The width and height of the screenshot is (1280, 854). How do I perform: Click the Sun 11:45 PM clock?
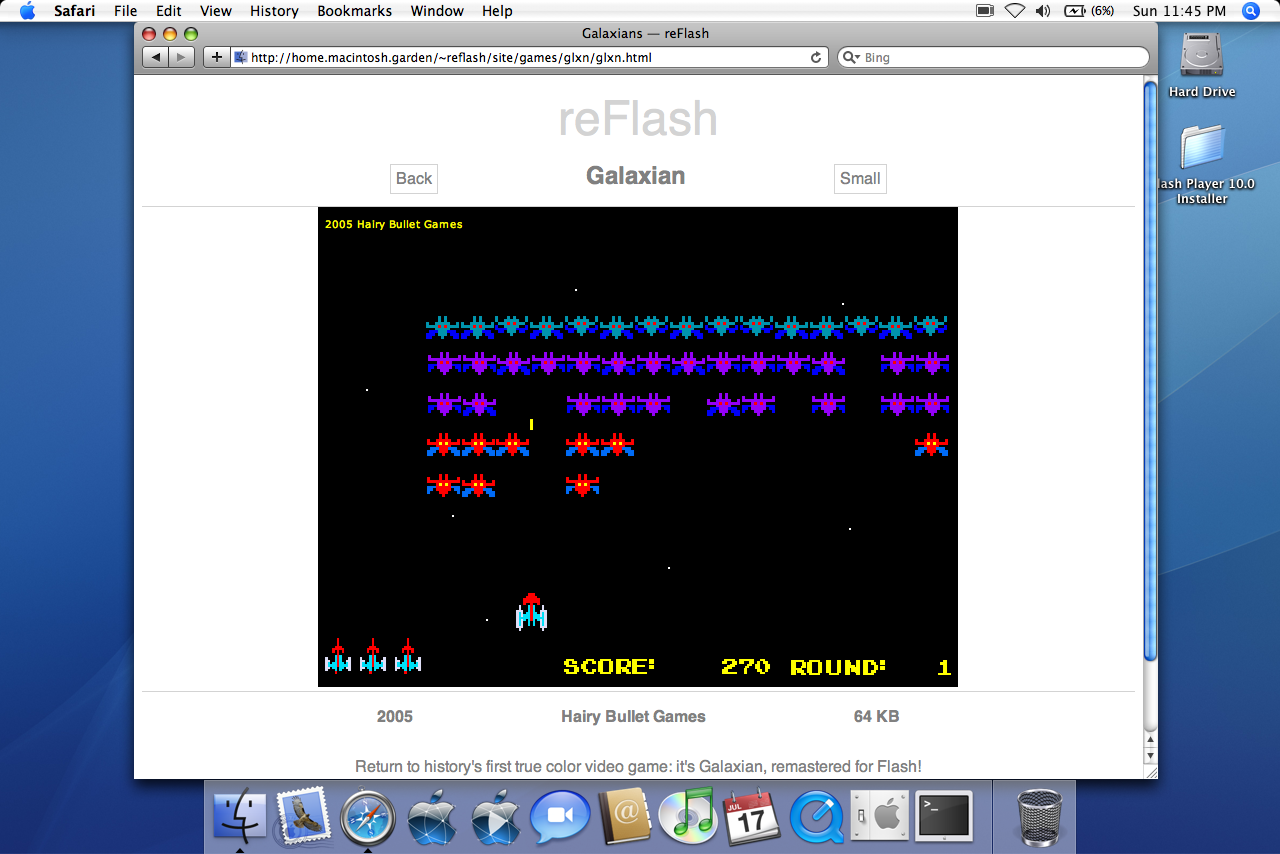point(1179,11)
